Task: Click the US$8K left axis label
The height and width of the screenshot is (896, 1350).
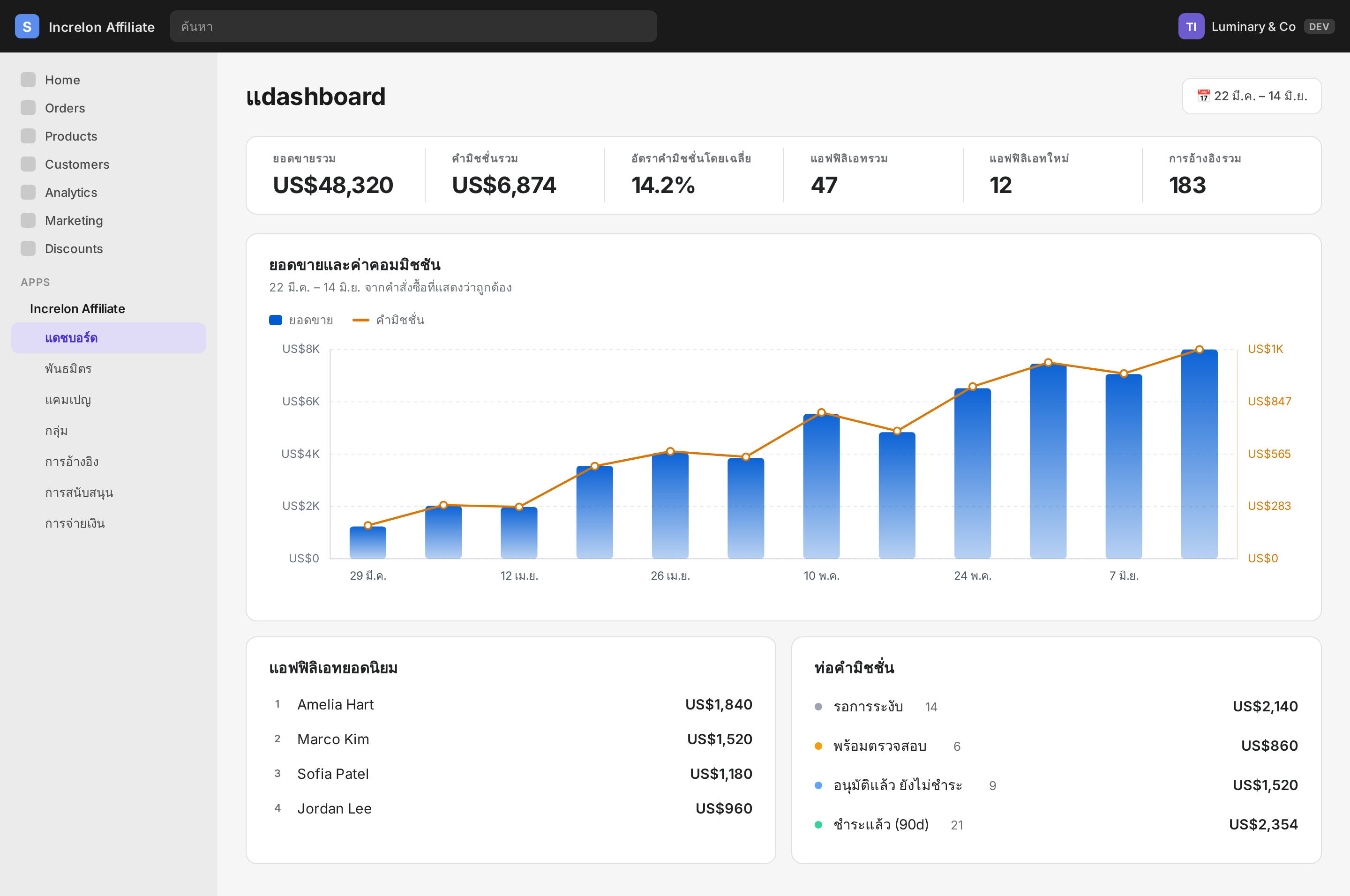Action: tap(300, 349)
